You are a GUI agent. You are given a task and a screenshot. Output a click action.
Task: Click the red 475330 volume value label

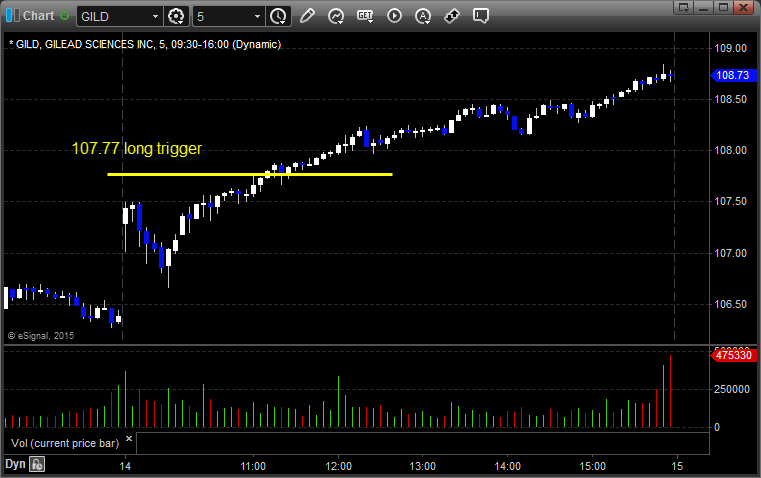pos(733,355)
